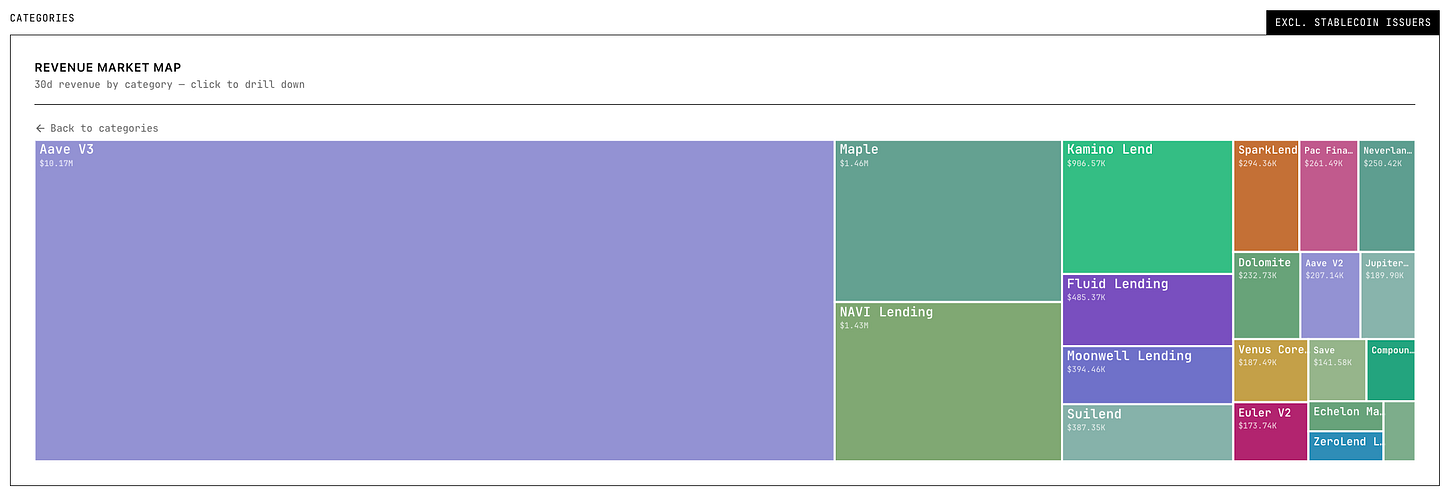This screenshot has width=1456, height=495.
Task: Drill into the Aave V3 tile
Action: 434,300
